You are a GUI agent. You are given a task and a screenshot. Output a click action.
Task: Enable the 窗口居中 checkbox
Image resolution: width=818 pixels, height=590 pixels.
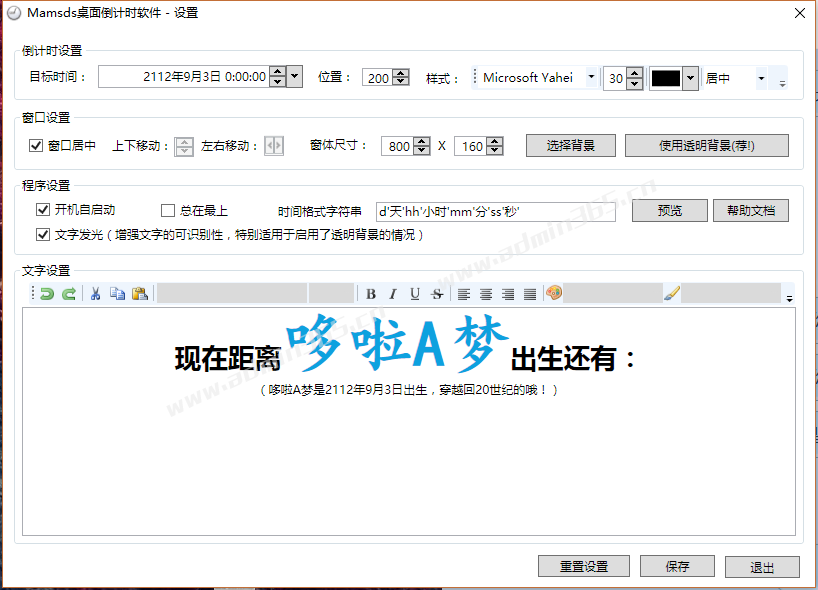tap(35, 146)
